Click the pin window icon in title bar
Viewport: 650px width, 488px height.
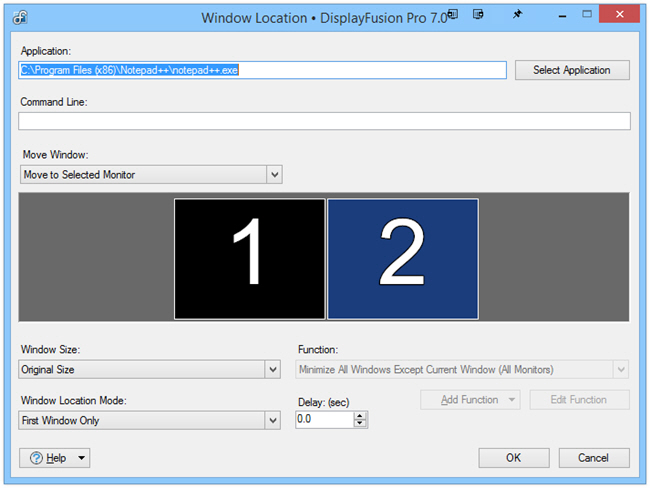pos(517,15)
